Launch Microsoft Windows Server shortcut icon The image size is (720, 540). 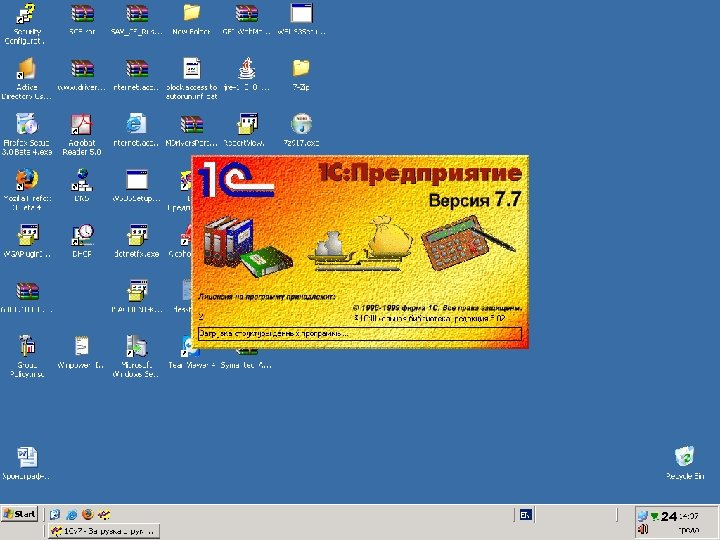coord(137,347)
